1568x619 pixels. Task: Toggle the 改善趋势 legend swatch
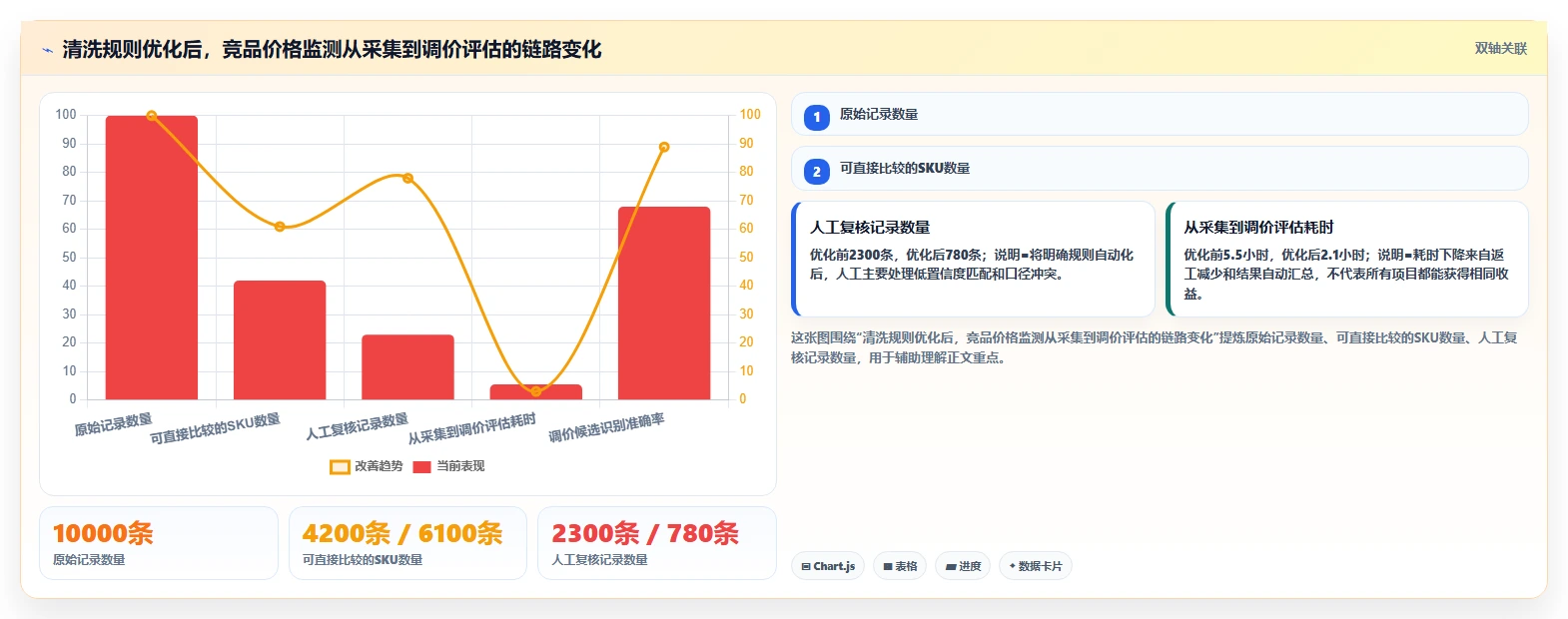pyautogui.click(x=340, y=466)
